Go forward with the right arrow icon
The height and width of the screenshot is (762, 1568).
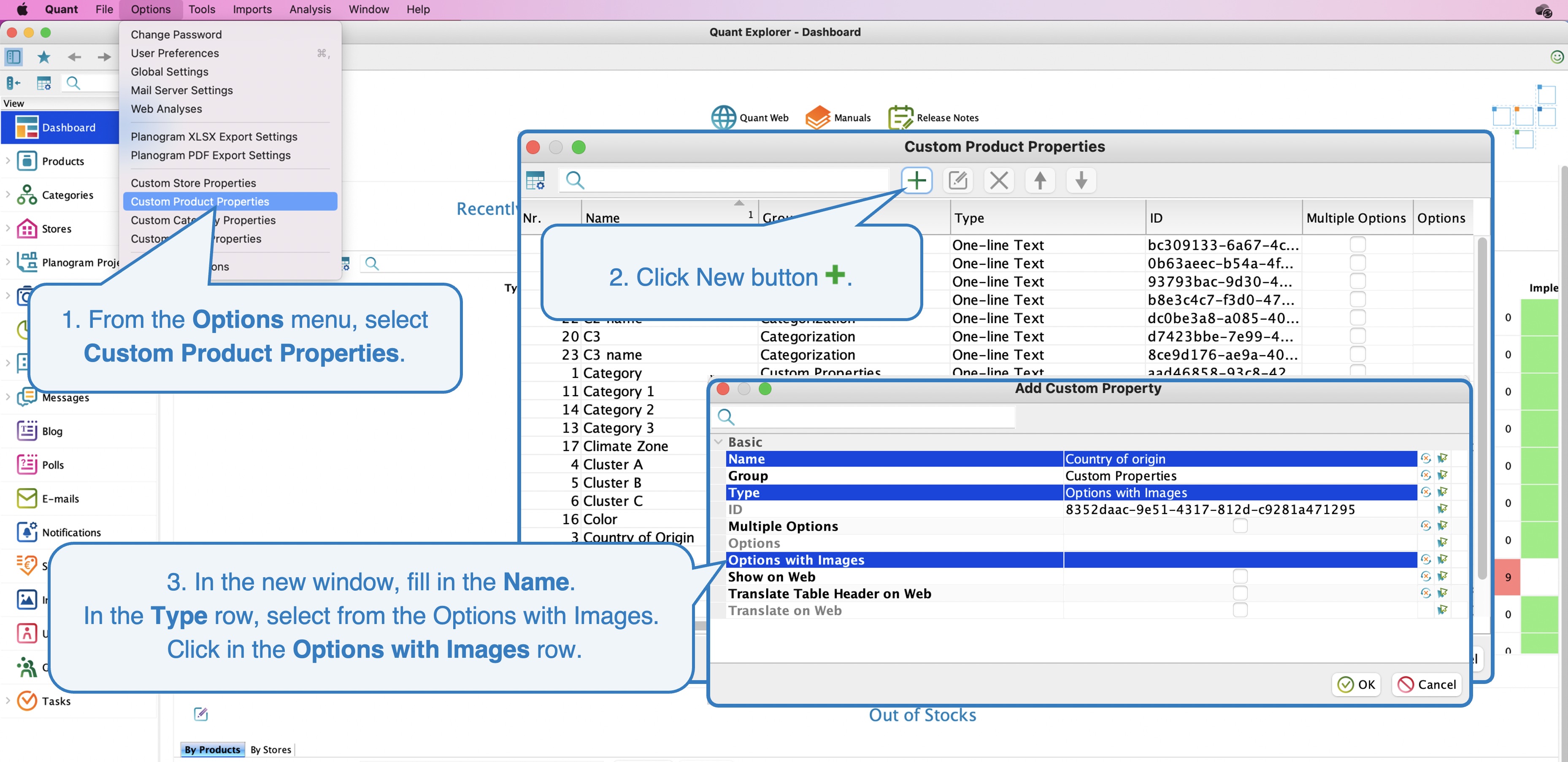pyautogui.click(x=104, y=57)
